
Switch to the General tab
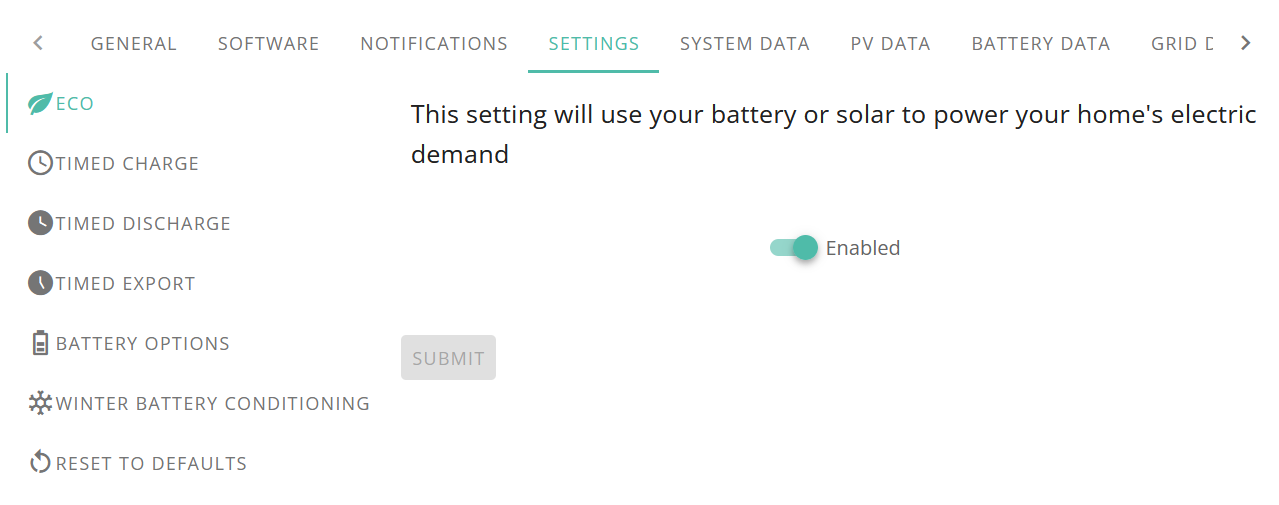pos(134,44)
